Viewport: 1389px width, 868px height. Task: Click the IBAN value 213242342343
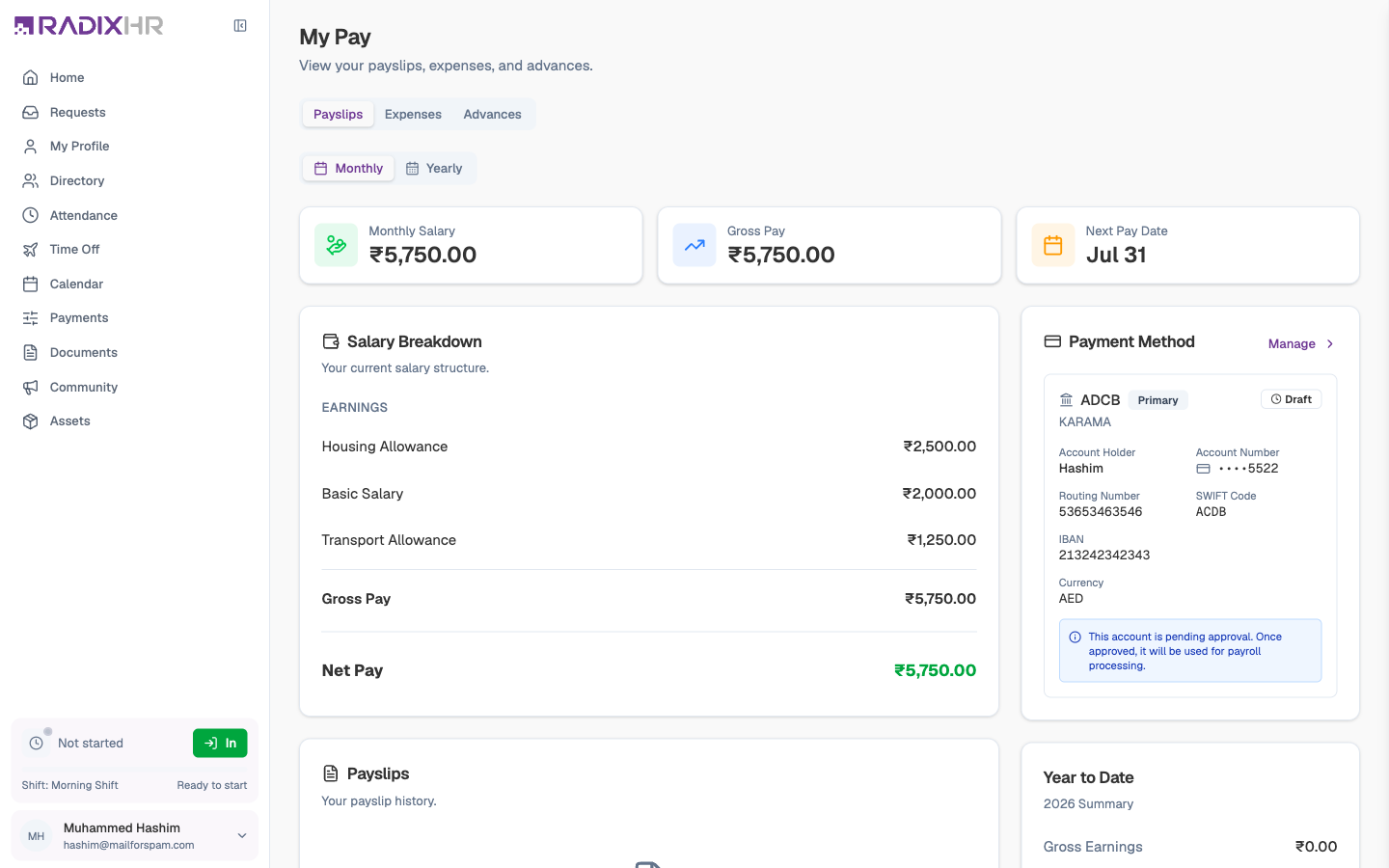1104,556
